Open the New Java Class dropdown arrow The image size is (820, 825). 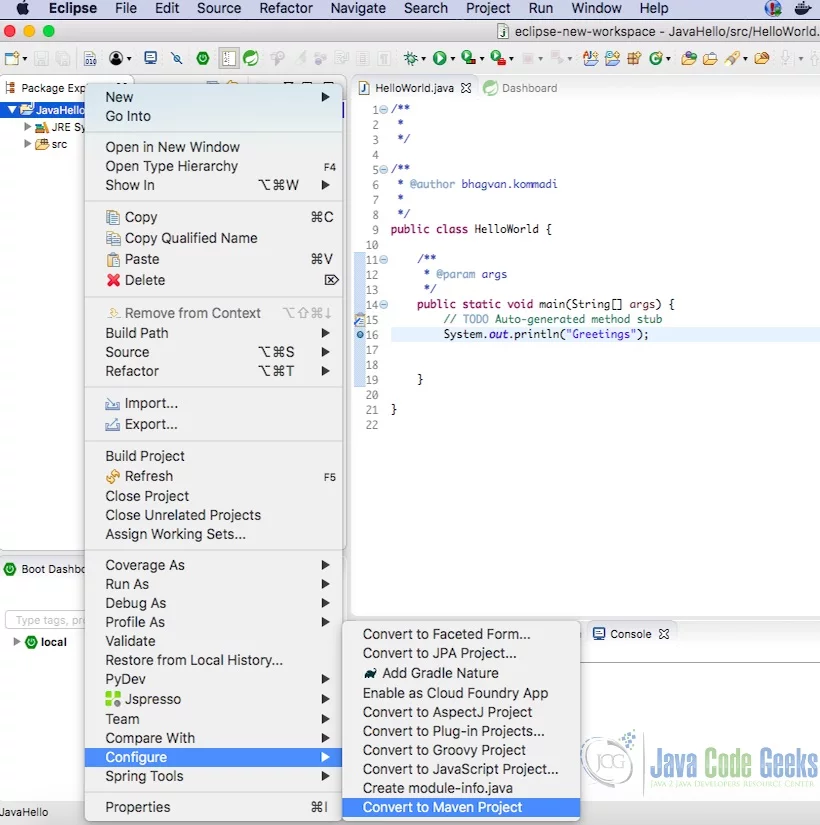668,59
